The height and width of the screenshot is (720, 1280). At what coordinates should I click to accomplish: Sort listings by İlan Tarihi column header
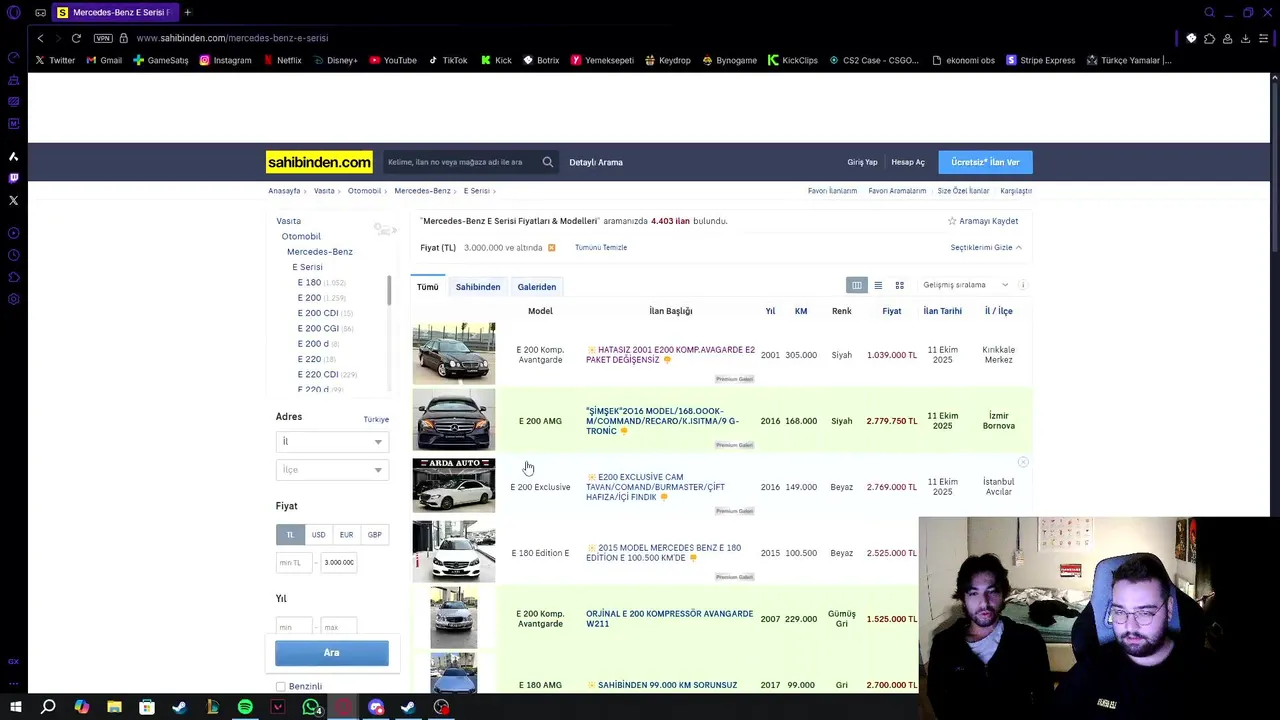click(942, 311)
